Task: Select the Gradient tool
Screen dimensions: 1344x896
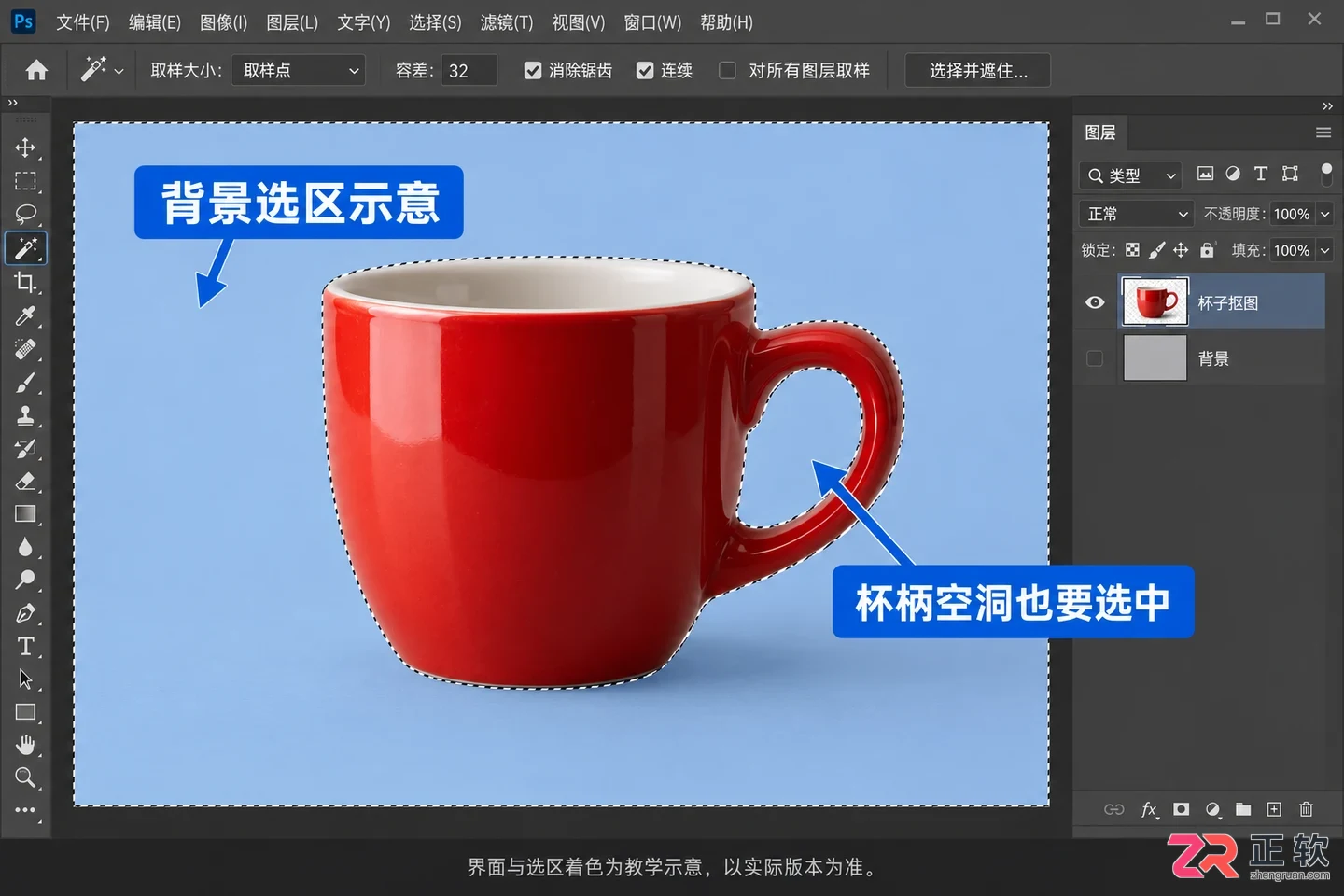Action: 25,514
